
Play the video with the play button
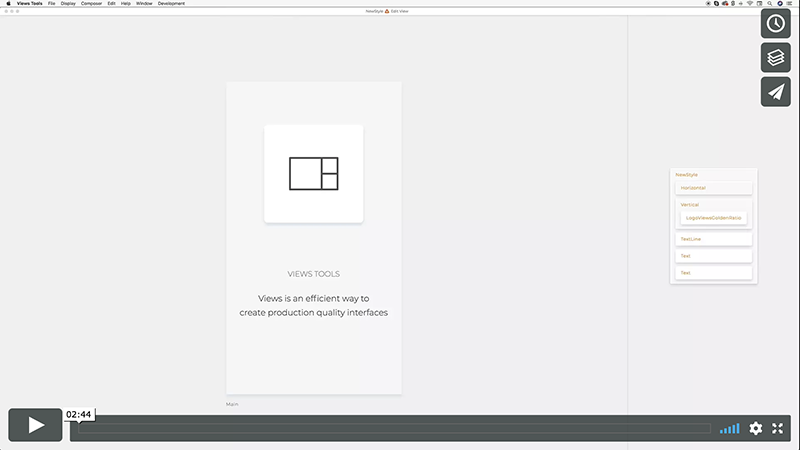pos(35,424)
